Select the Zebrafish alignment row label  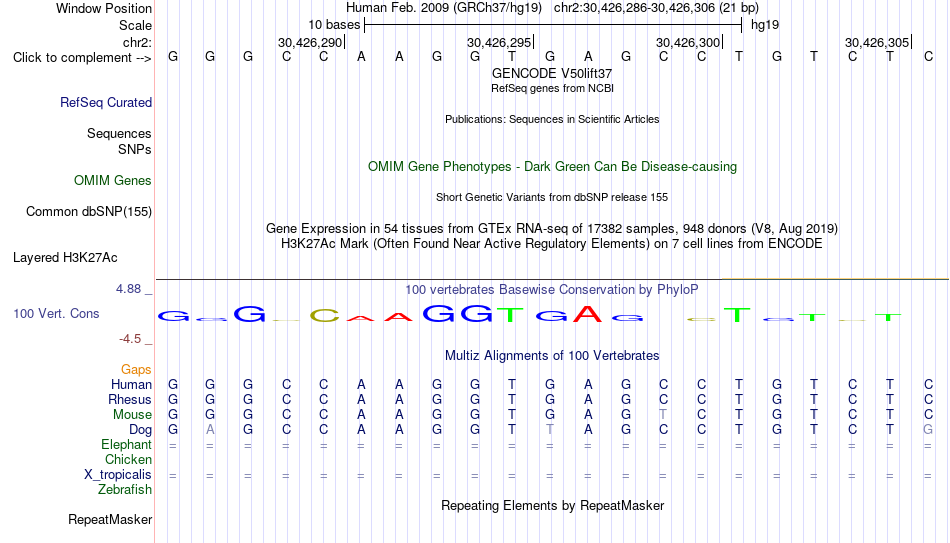[125, 489]
